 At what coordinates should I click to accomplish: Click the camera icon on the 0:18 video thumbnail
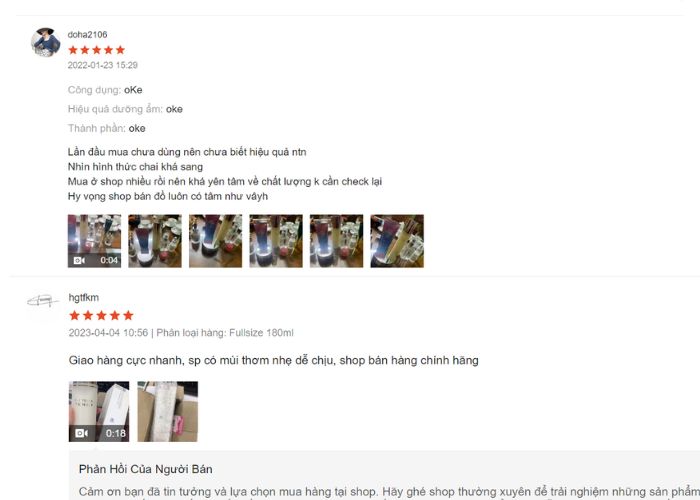[81, 433]
